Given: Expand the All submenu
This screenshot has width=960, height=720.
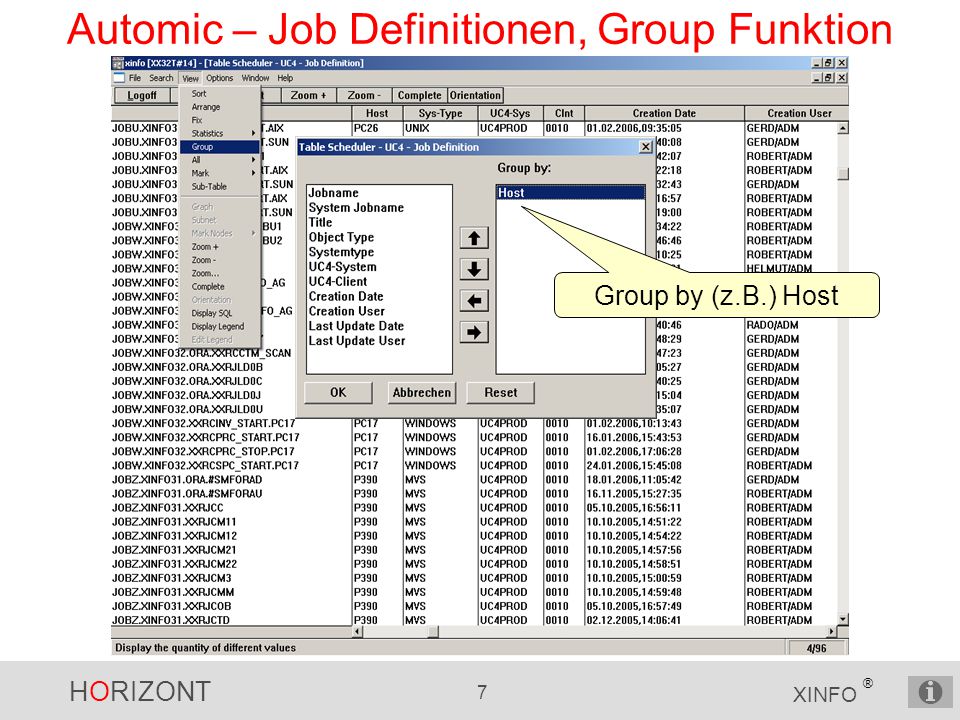Looking at the screenshot, I should pyautogui.click(x=220, y=160).
